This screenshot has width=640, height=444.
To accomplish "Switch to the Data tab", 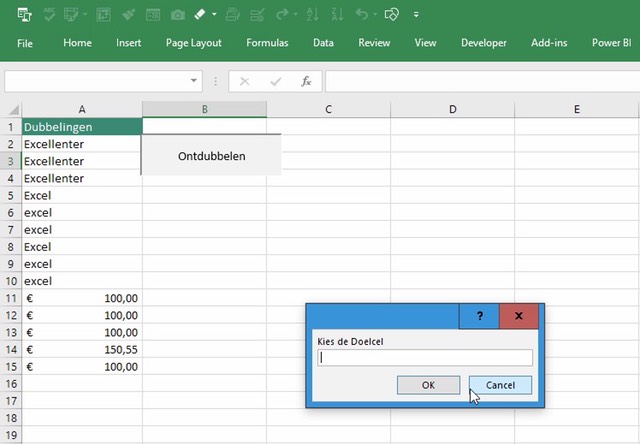I will click(323, 43).
